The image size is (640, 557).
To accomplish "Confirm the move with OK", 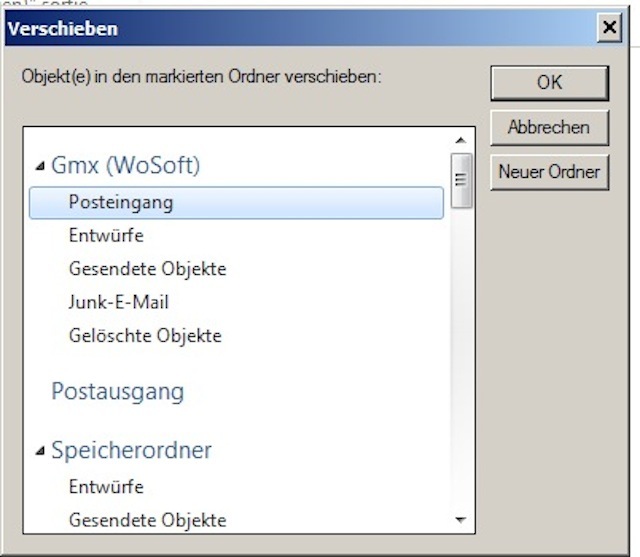I will [x=549, y=83].
